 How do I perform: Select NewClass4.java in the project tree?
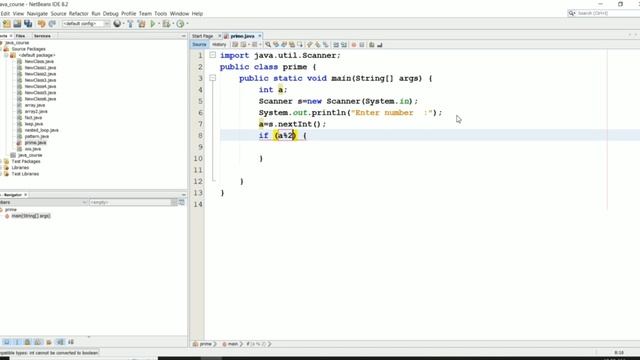pyautogui.click(x=40, y=87)
